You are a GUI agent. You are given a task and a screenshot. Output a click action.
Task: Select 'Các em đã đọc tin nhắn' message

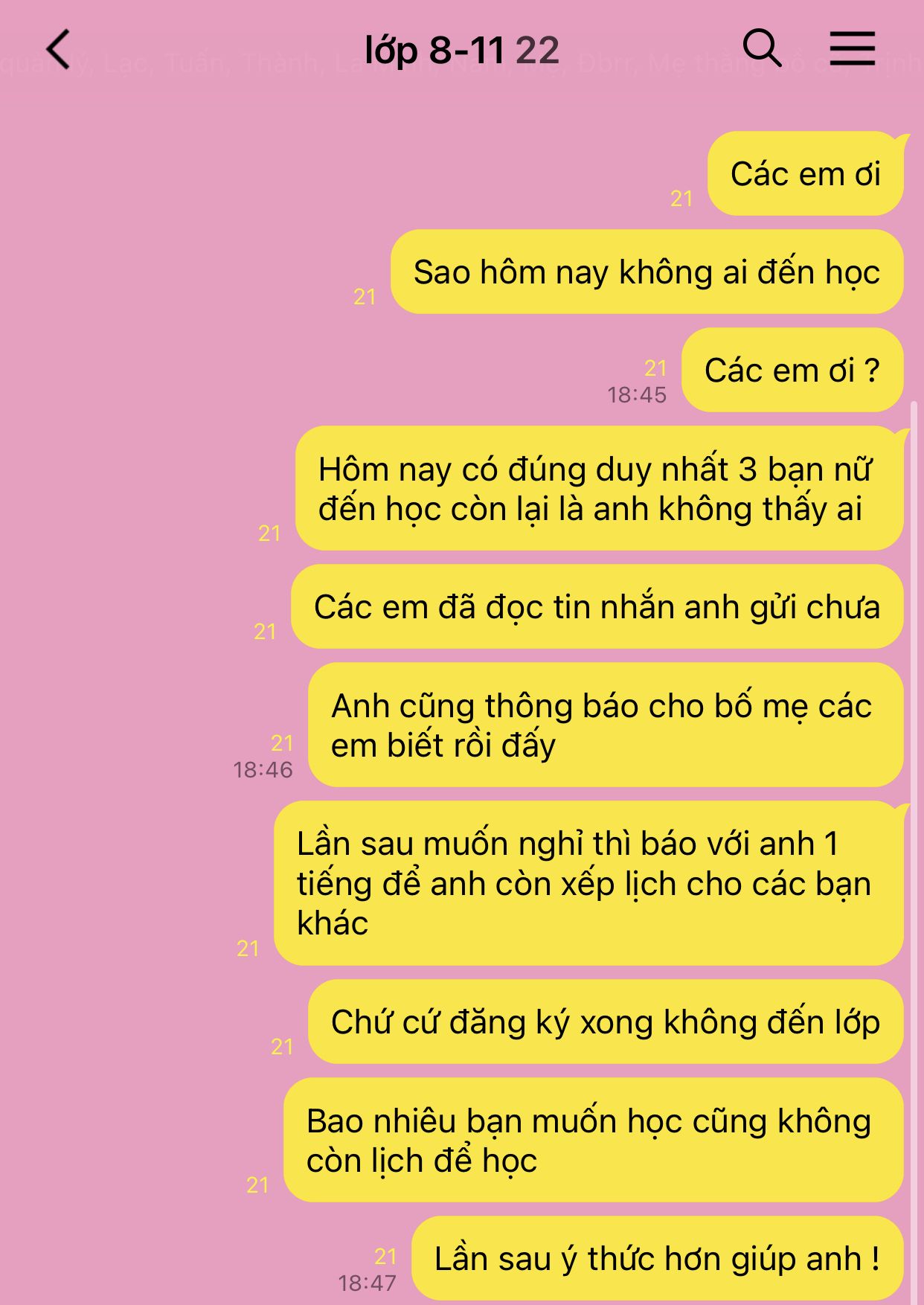coord(597,607)
